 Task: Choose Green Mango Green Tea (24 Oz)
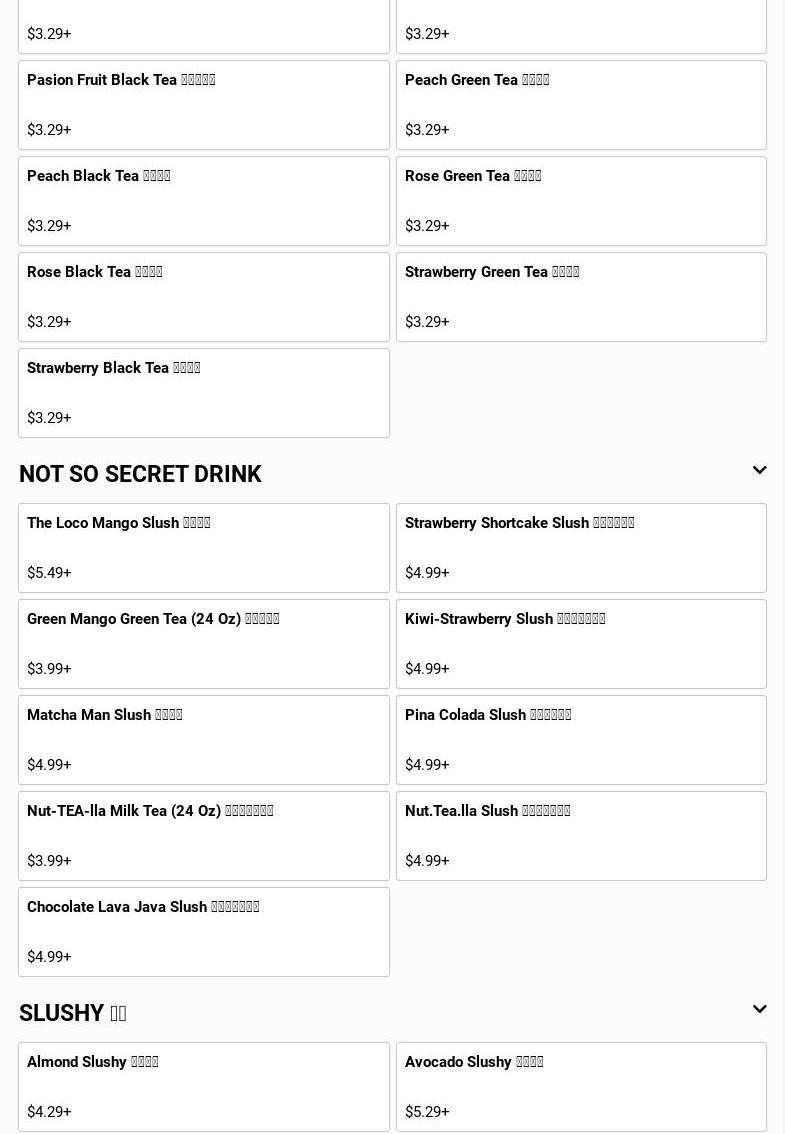click(x=204, y=644)
